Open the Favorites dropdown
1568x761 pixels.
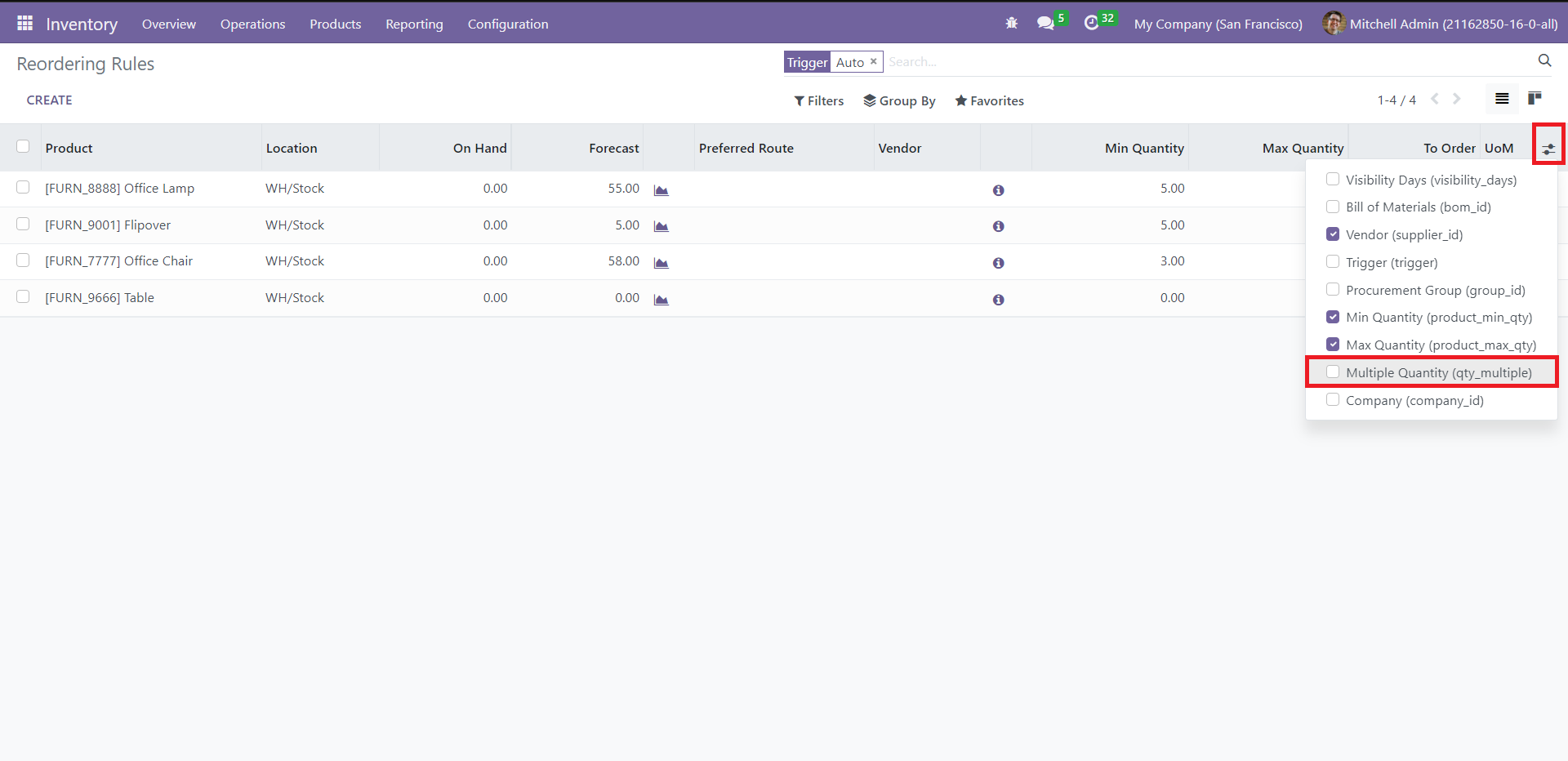click(x=989, y=100)
